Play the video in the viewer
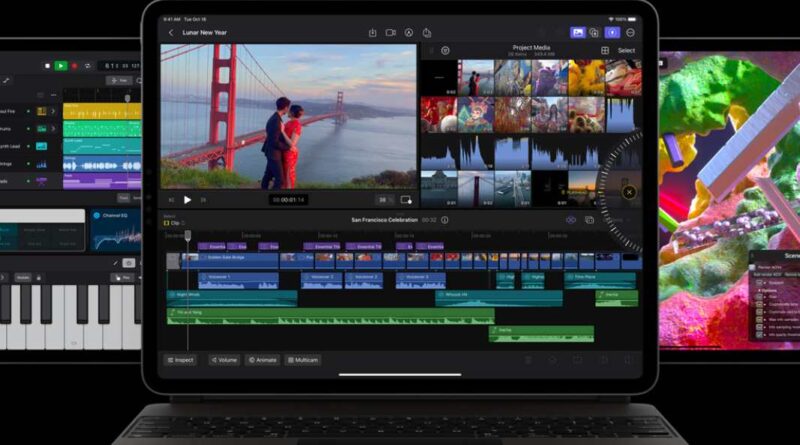This screenshot has width=800, height=445. (x=187, y=199)
